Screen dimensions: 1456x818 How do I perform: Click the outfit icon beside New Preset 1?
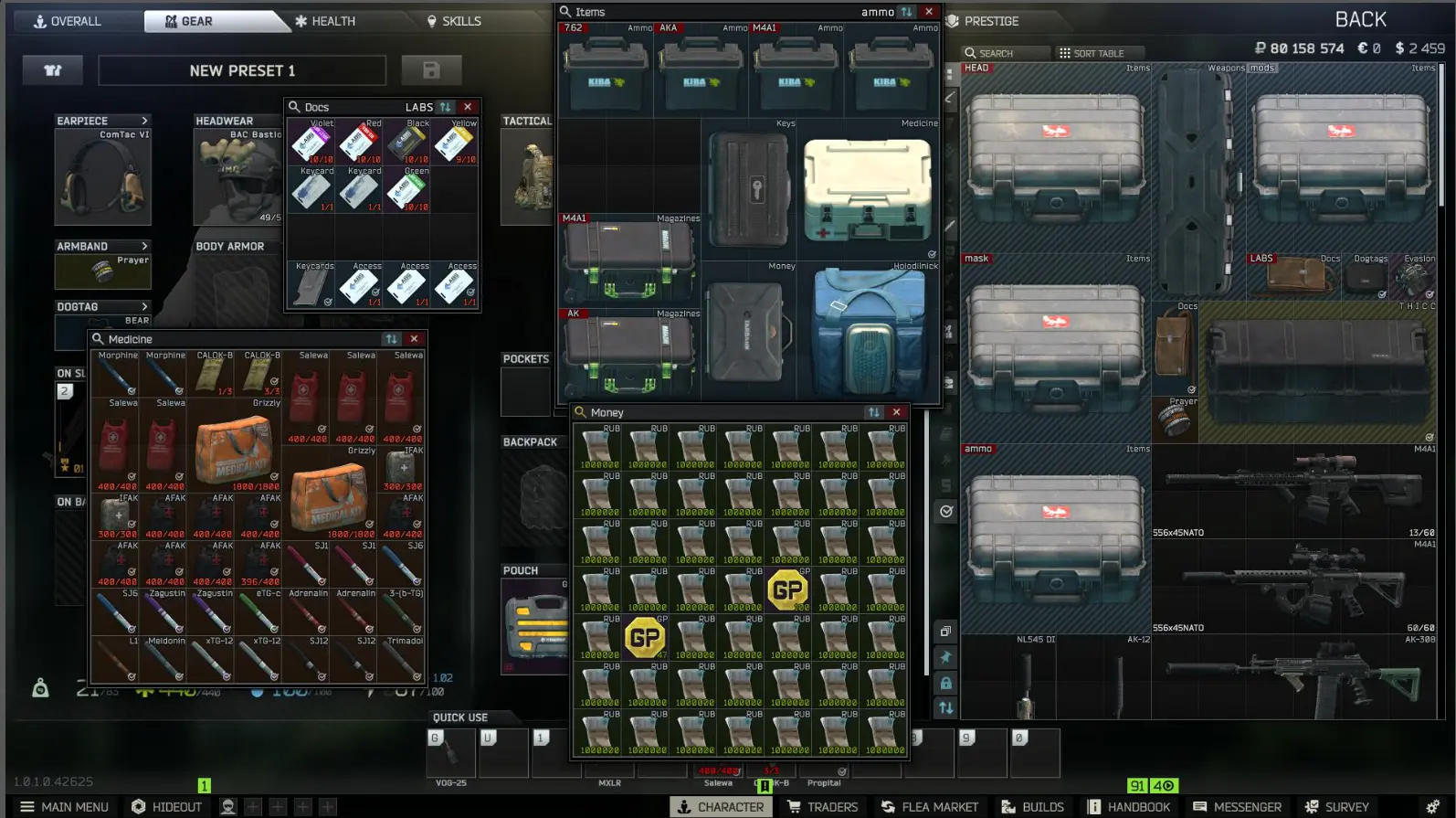[x=53, y=70]
